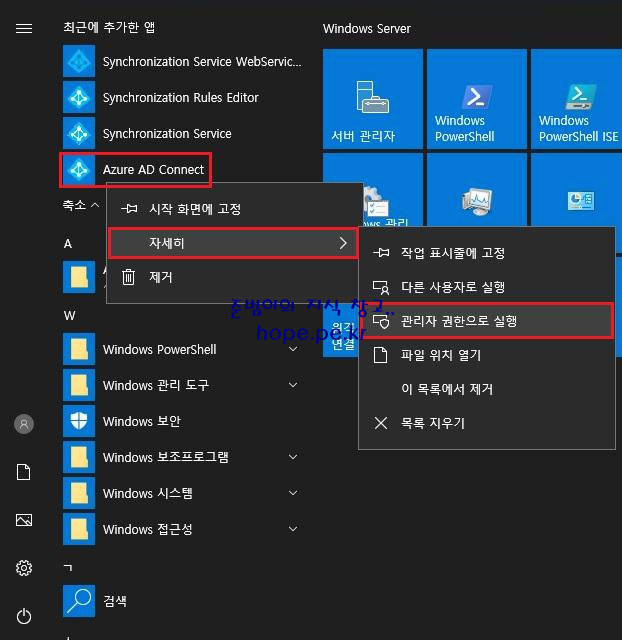Image resolution: width=622 pixels, height=640 pixels.
Task: Choose 관리자 권한으로 실행
Action: [487, 321]
